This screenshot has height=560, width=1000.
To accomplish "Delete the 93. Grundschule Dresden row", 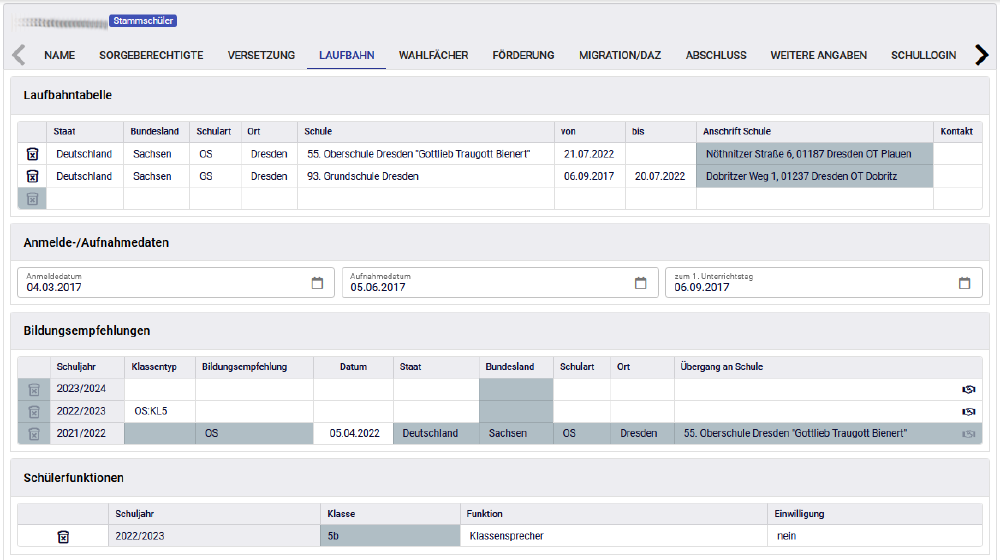I will click(x=32, y=177).
